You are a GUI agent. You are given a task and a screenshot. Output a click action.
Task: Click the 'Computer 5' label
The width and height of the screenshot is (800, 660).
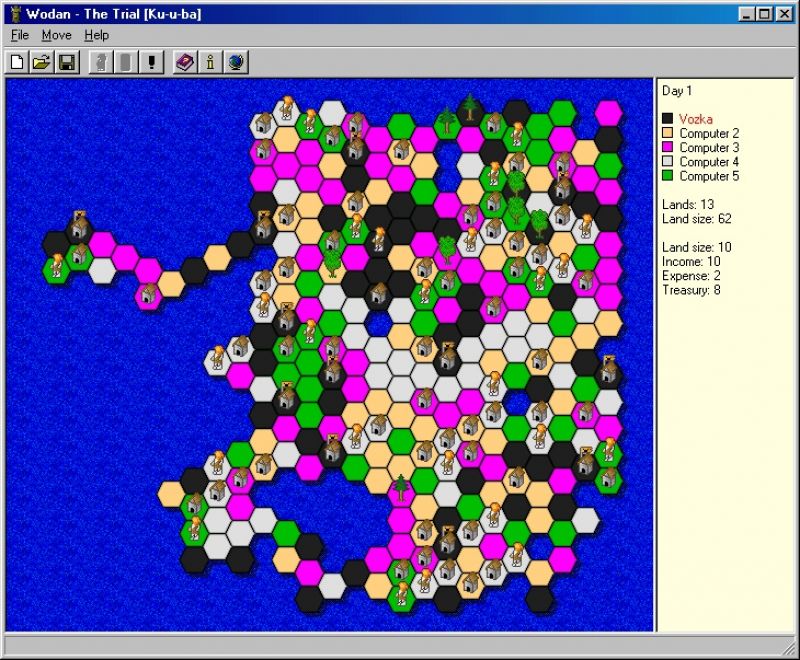coord(709,176)
